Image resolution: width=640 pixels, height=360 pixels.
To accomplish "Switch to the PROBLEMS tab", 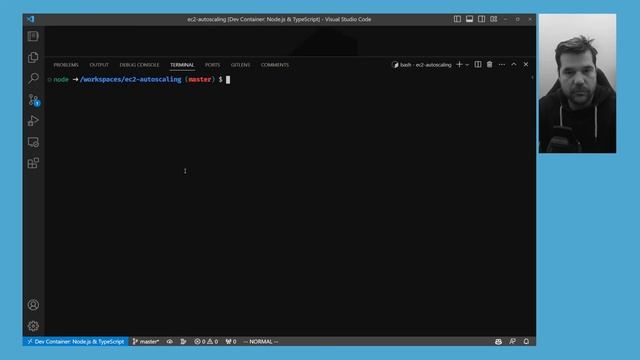I will (x=66, y=65).
